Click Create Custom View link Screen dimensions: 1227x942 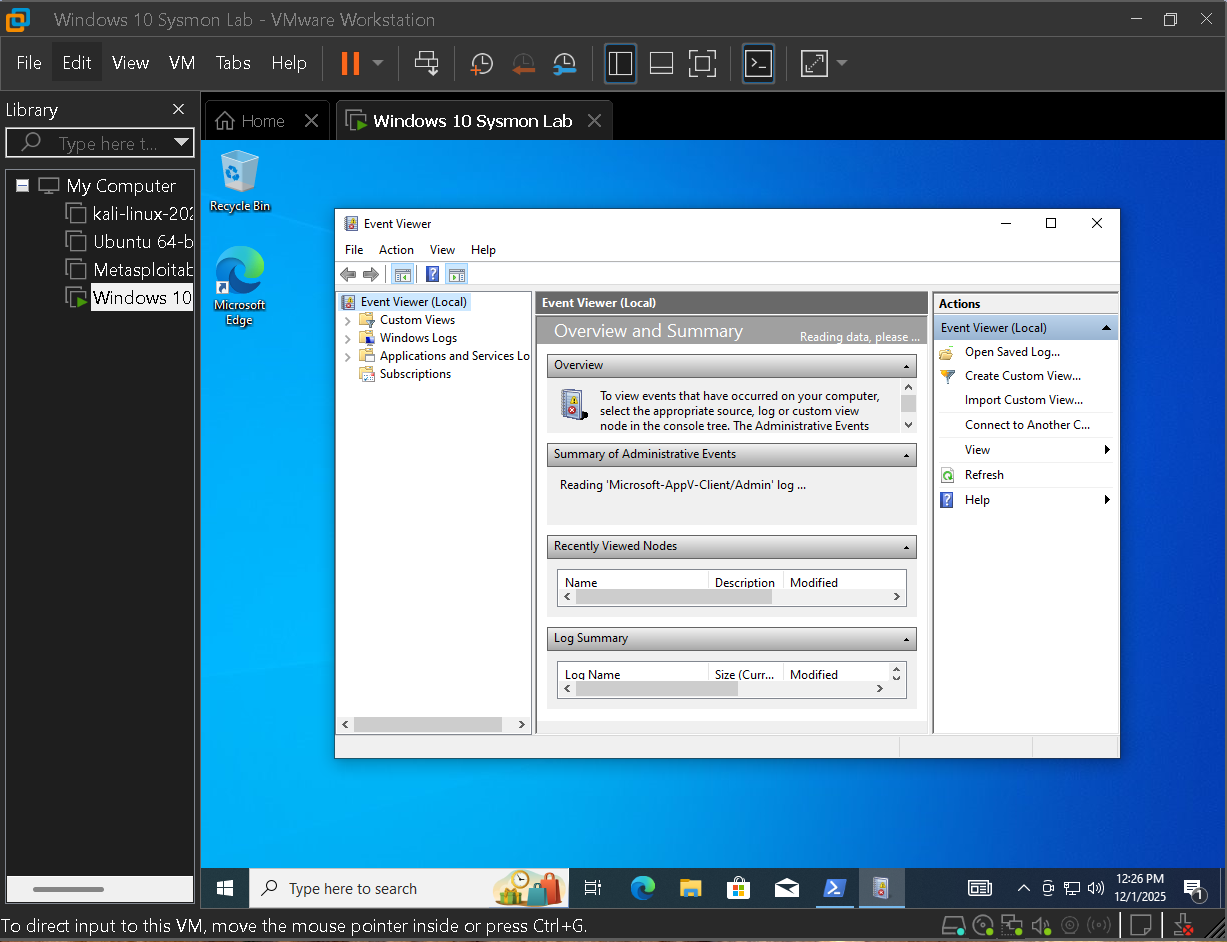(1020, 376)
